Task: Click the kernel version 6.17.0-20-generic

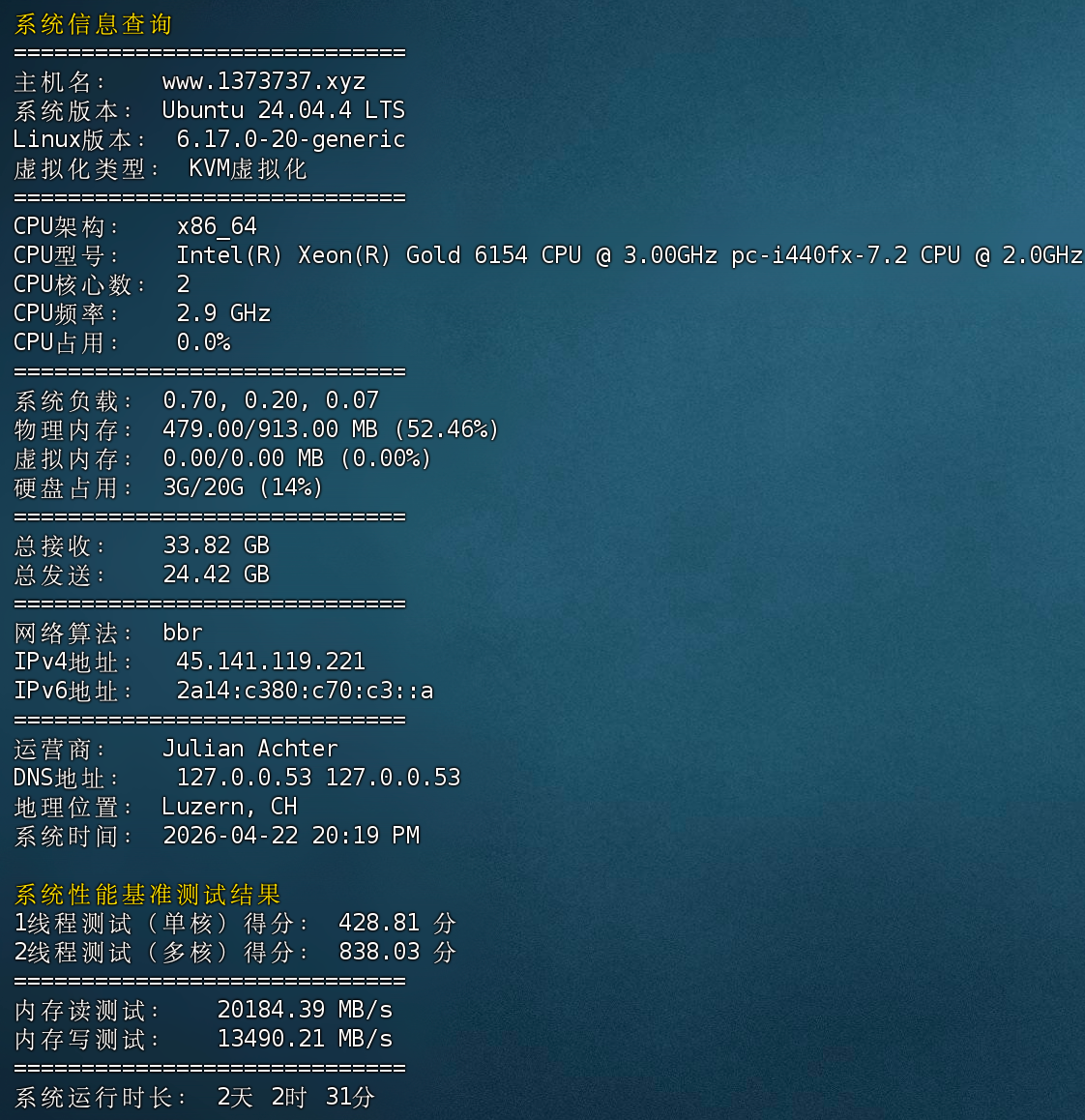Action: [290, 139]
